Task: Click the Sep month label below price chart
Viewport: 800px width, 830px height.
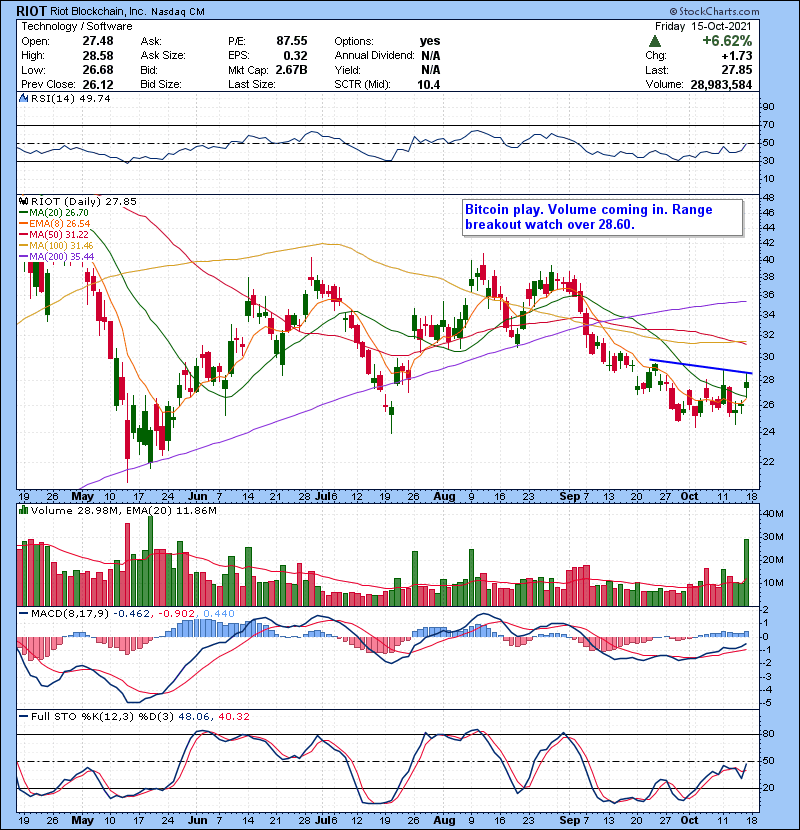Action: (x=570, y=497)
